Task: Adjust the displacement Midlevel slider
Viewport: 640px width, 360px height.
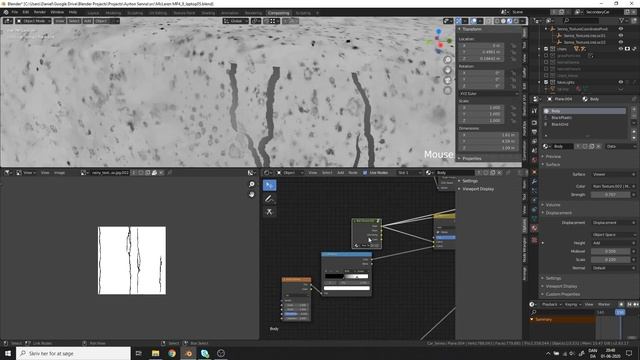Action: pos(611,251)
